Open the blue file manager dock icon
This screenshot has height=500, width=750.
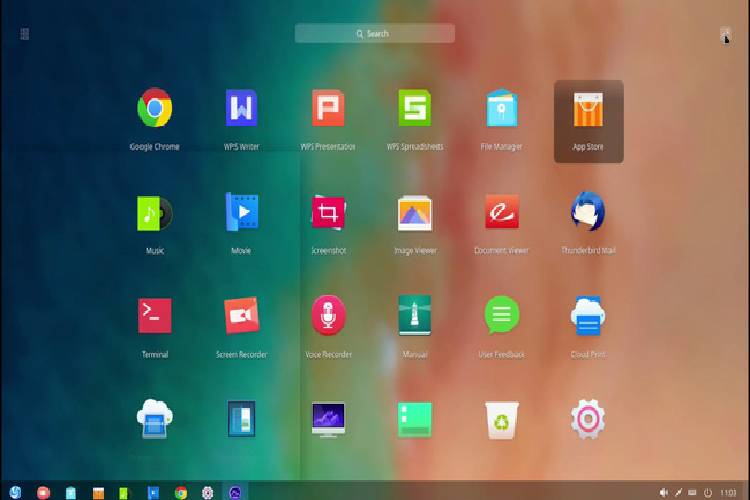pos(71,492)
